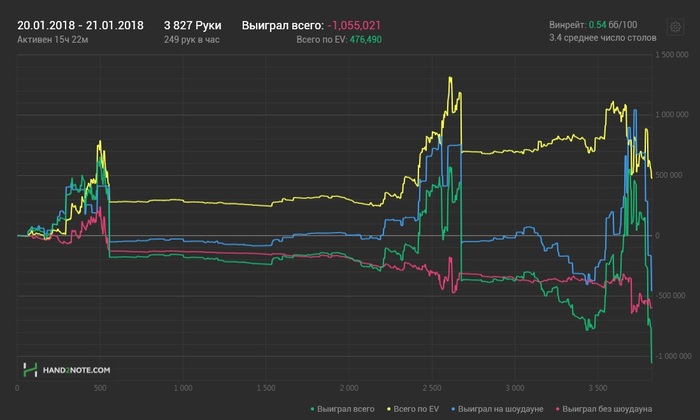This screenshot has width=700, height=420.
Task: Click the 1 000 000 y-axis label
Action: (x=672, y=115)
